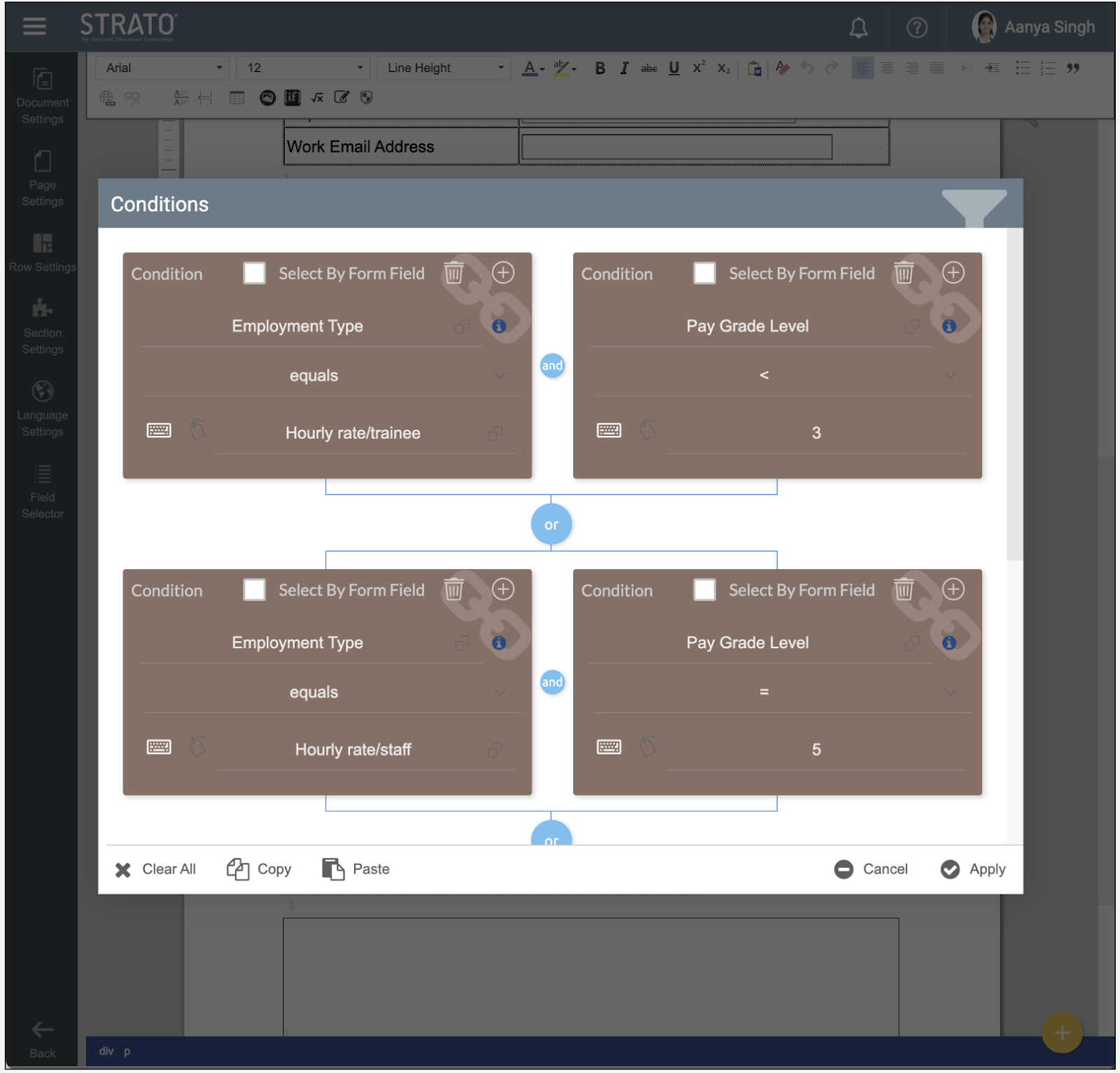Check Select By Form Field for Pay Grade < 3

(x=704, y=273)
